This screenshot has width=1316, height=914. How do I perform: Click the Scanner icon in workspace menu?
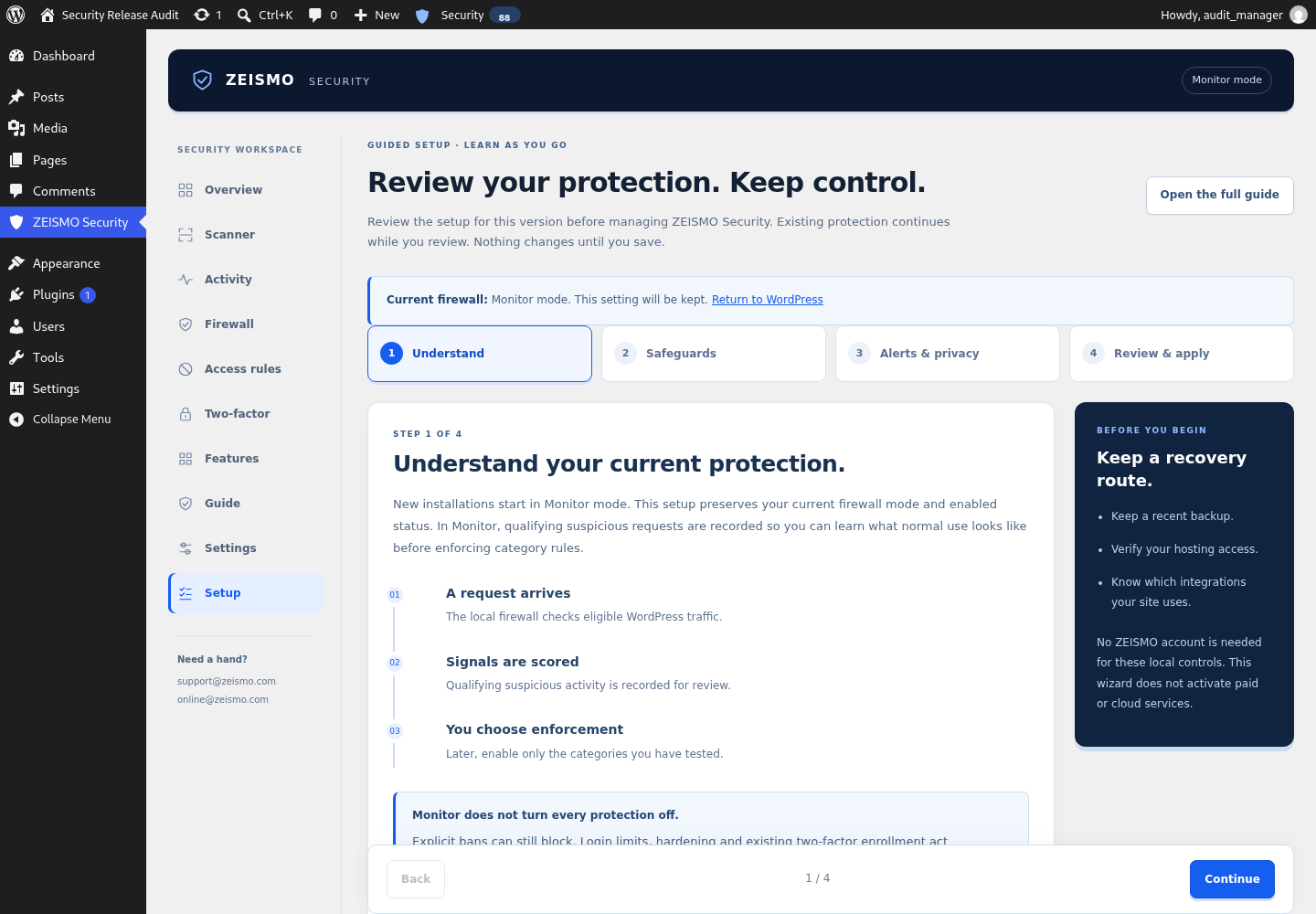pyautogui.click(x=186, y=235)
